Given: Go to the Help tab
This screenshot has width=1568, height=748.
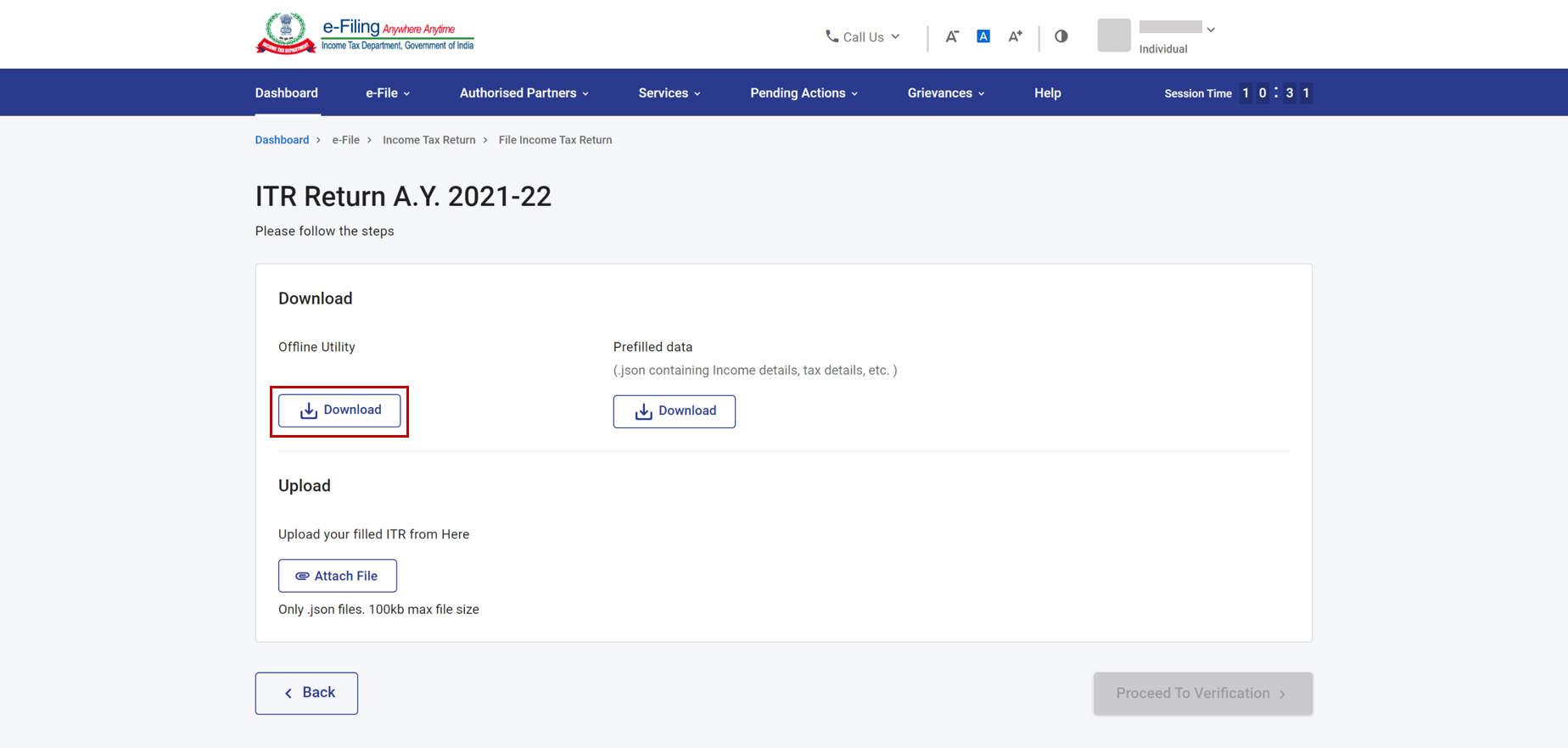Looking at the screenshot, I should (1047, 93).
